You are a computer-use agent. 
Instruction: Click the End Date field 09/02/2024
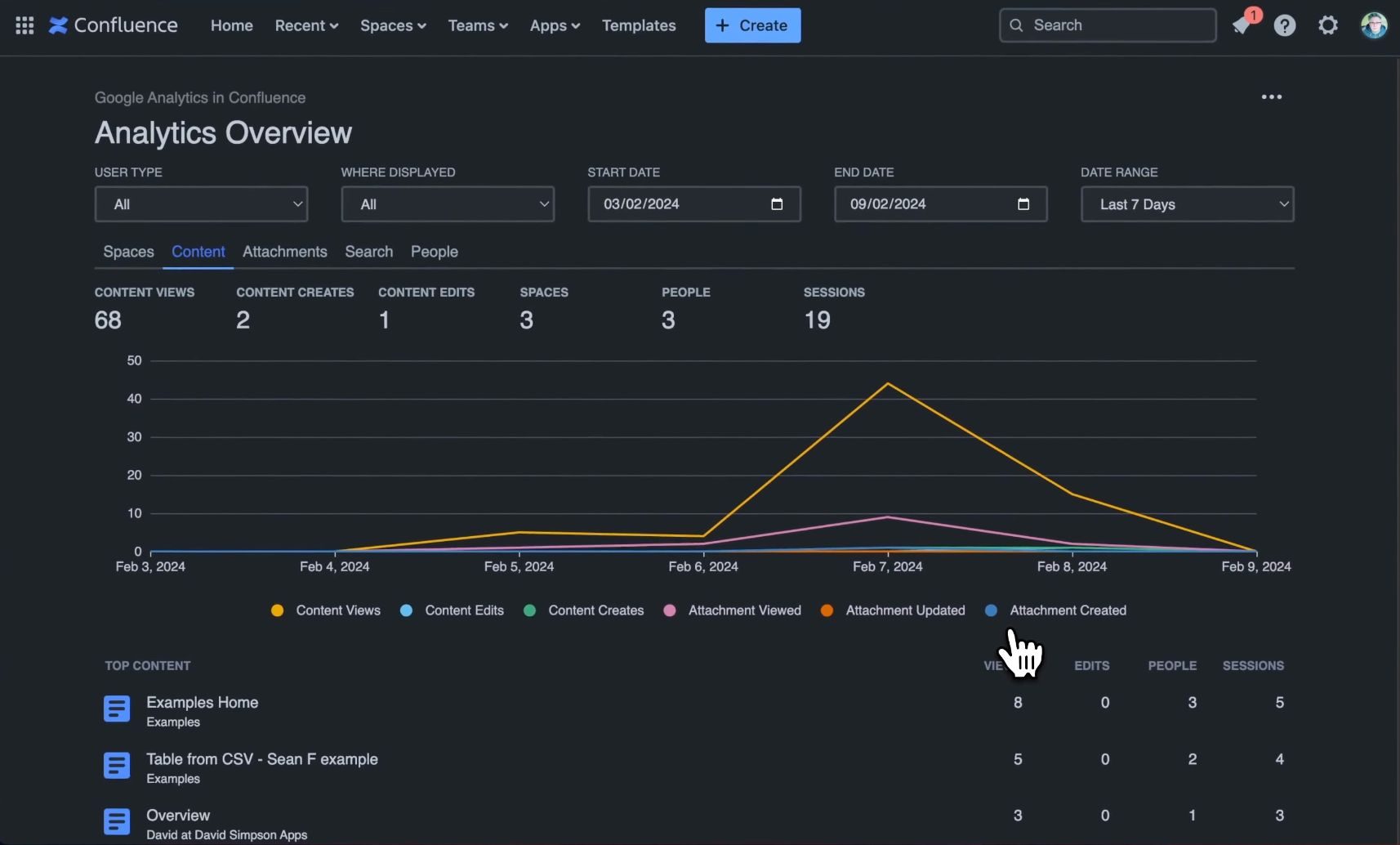coord(941,204)
